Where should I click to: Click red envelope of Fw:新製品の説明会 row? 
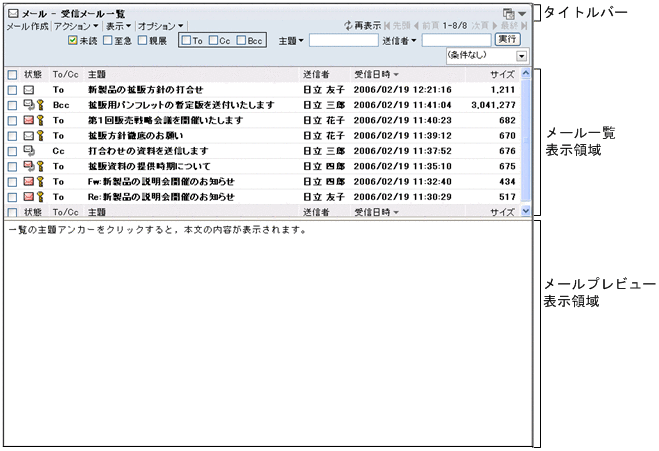pos(29,181)
